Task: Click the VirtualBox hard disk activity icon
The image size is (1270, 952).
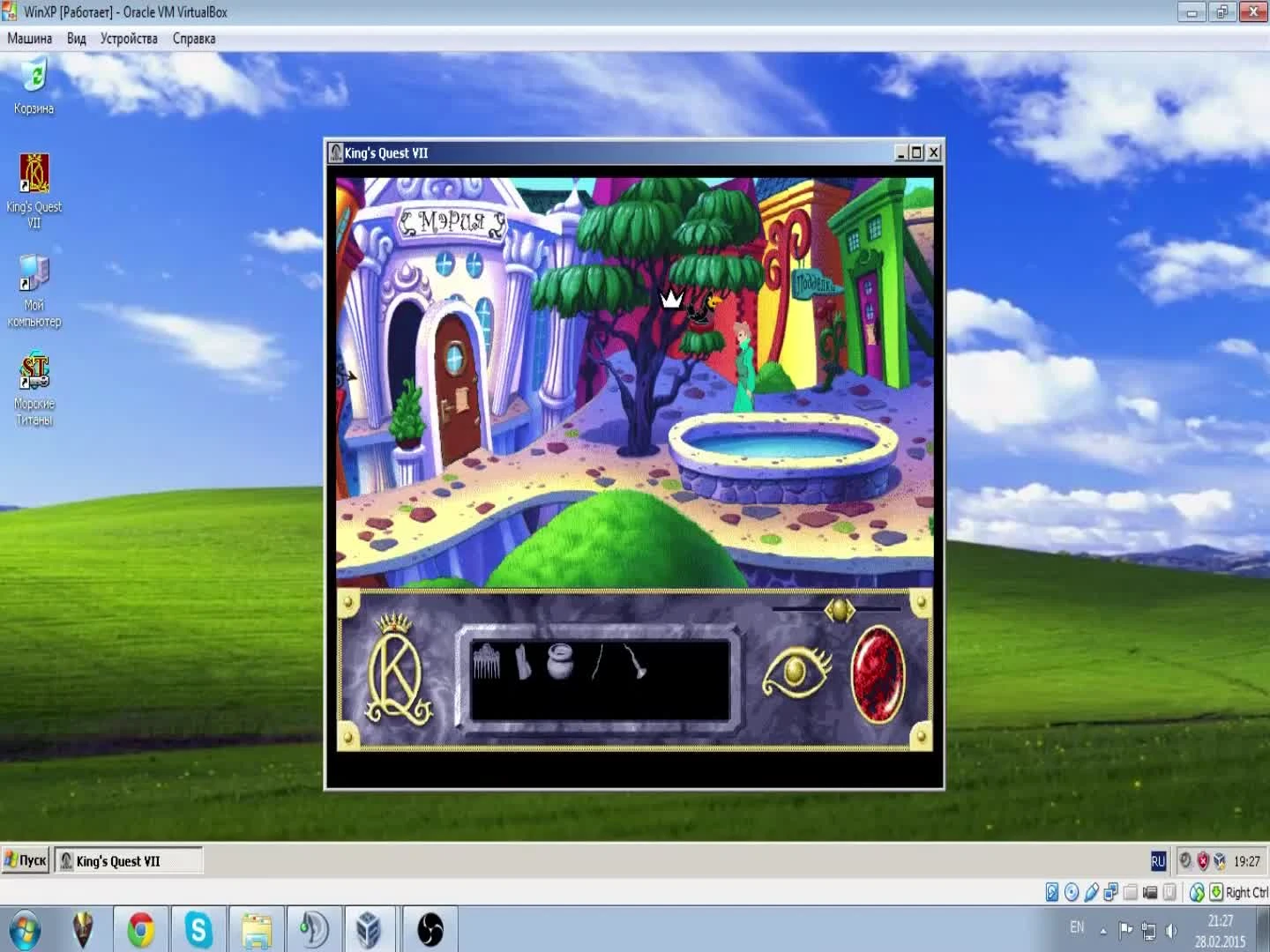Action: 1052,892
